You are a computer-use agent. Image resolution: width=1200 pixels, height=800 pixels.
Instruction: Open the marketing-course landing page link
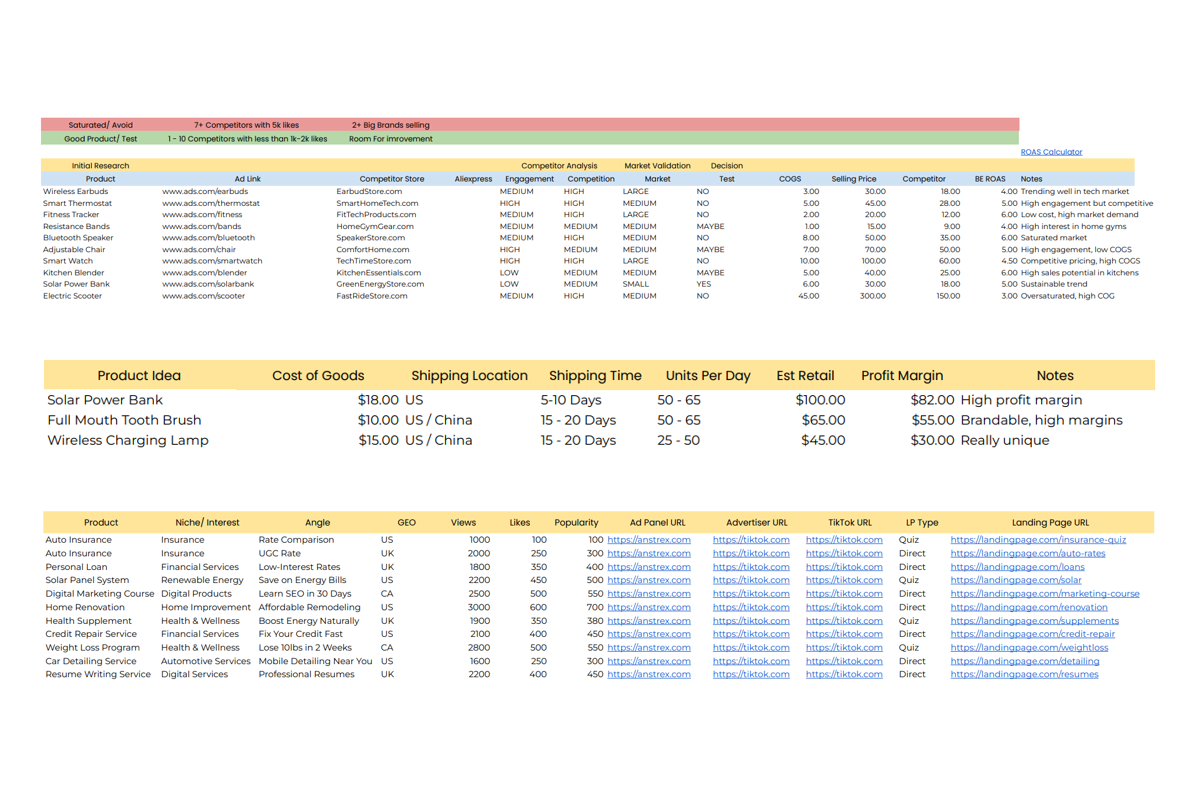tap(1044, 594)
